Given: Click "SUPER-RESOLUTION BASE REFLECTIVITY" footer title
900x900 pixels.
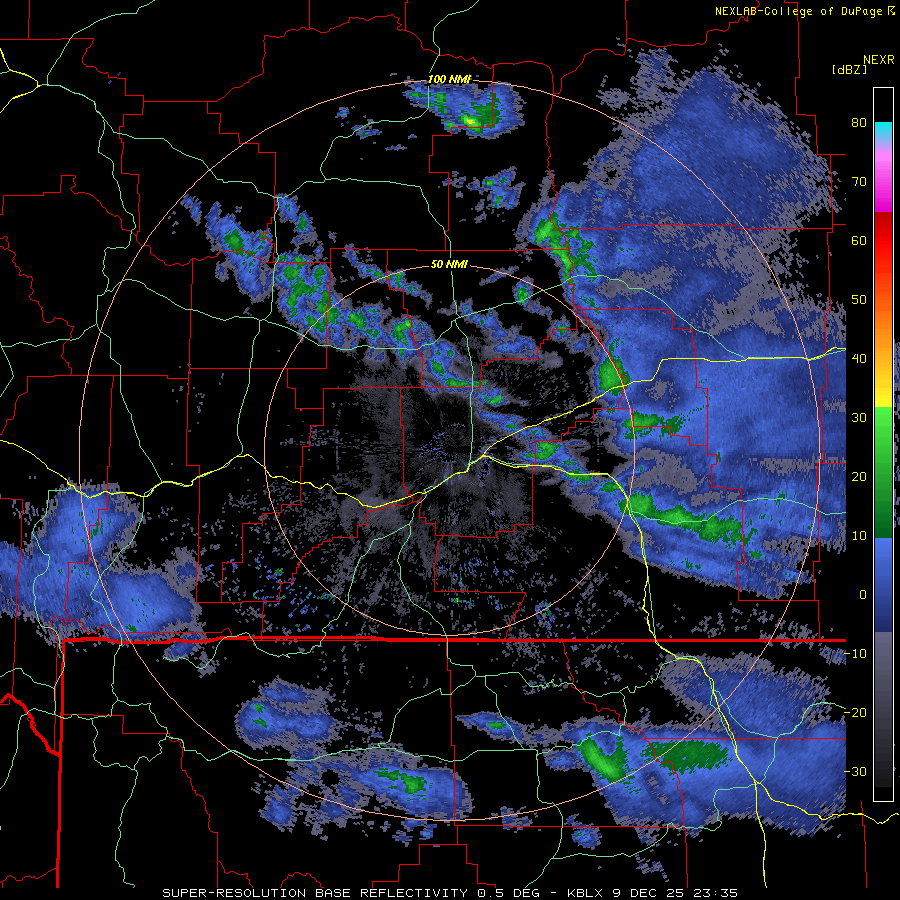Looking at the screenshot, I should 315,893.
